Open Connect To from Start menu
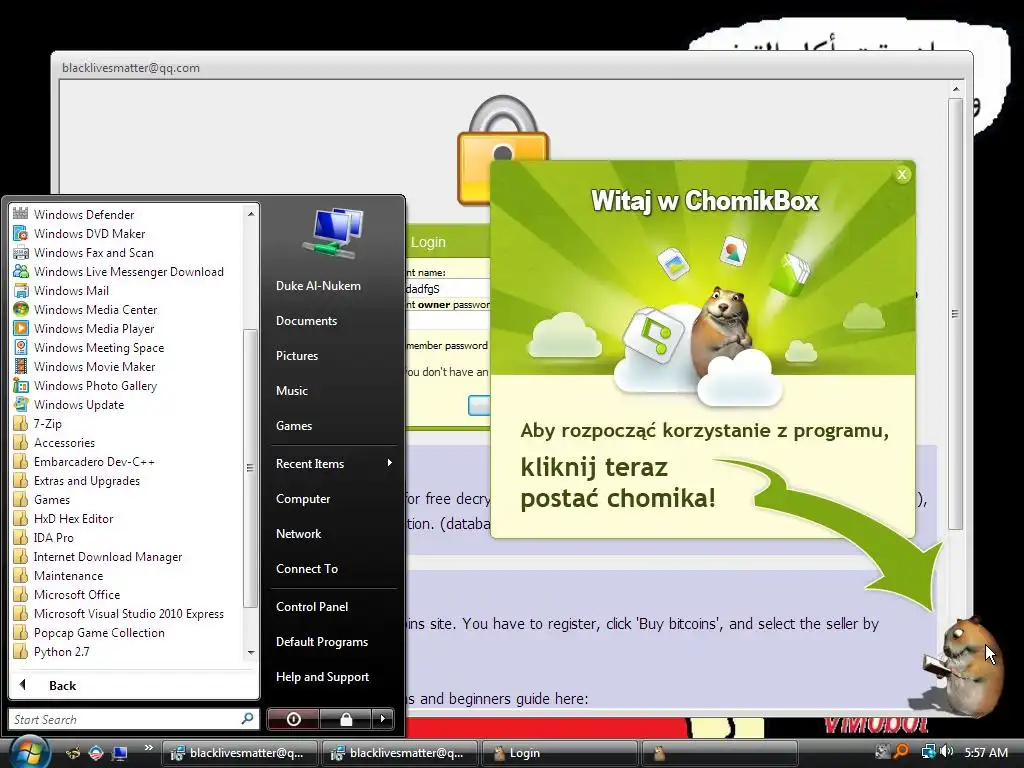 (x=307, y=568)
